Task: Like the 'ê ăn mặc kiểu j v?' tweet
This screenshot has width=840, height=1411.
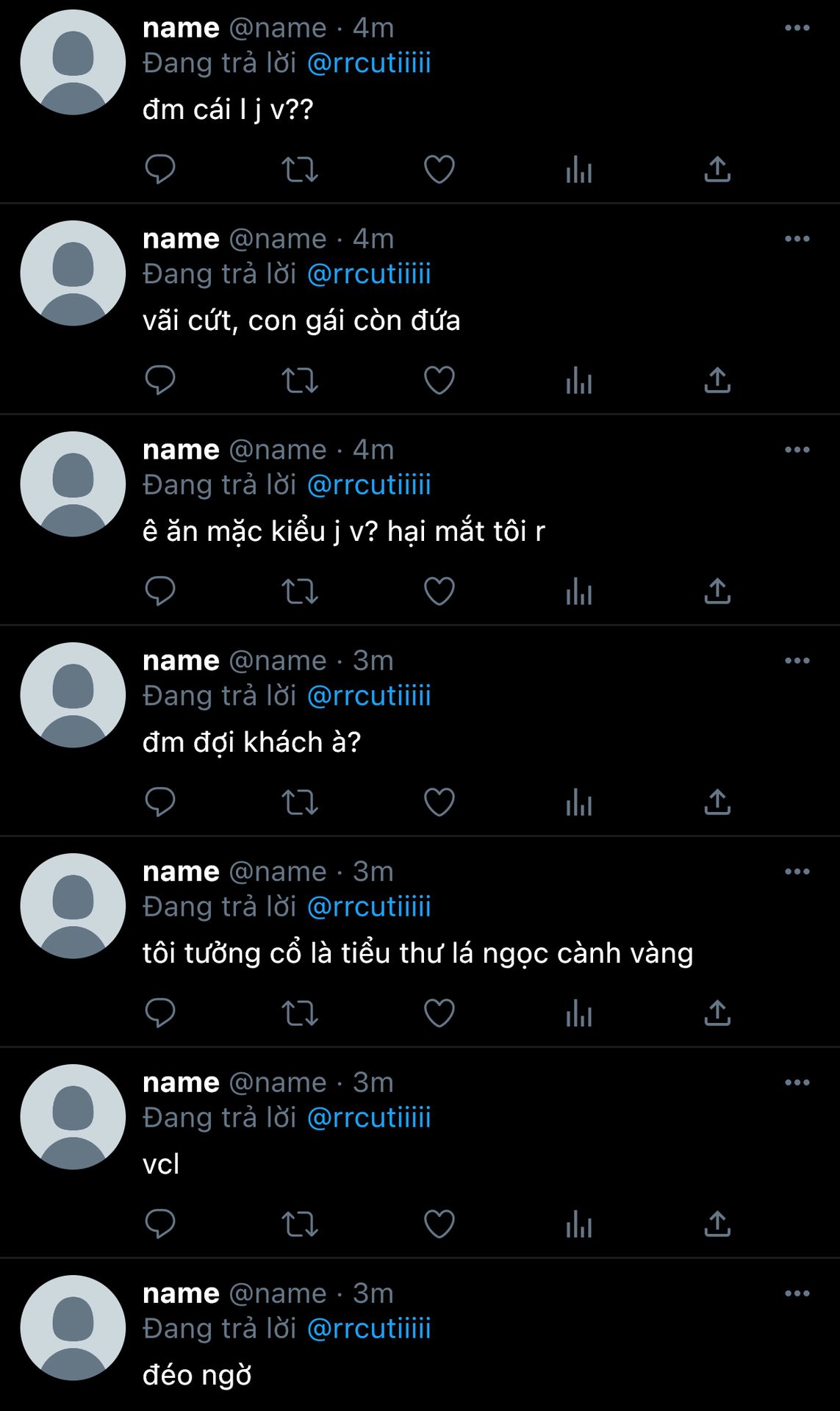Action: (x=439, y=592)
